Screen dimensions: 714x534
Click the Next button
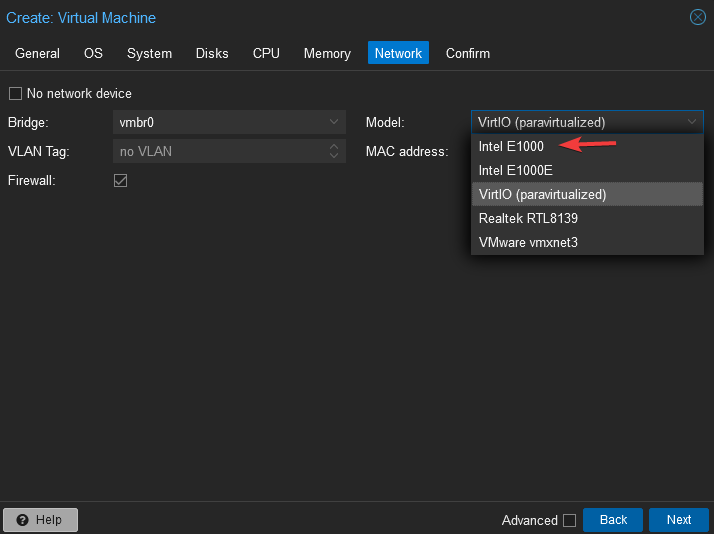678,520
